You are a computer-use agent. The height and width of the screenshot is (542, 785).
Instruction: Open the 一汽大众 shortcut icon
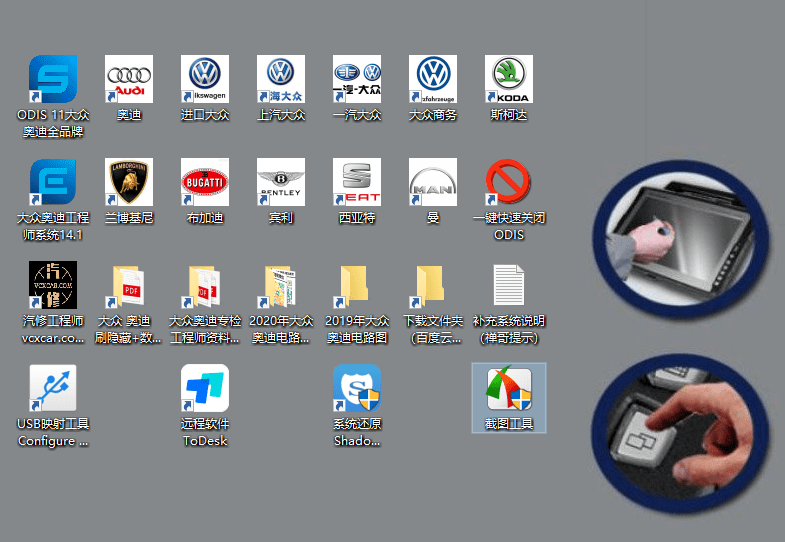[357, 80]
